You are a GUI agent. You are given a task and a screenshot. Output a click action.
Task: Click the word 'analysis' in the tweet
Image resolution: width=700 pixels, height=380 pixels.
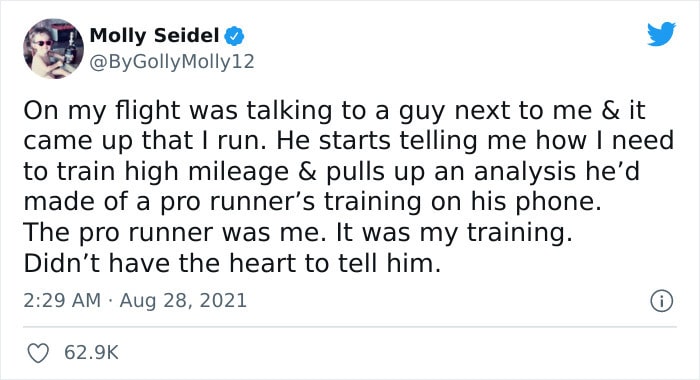525,172
